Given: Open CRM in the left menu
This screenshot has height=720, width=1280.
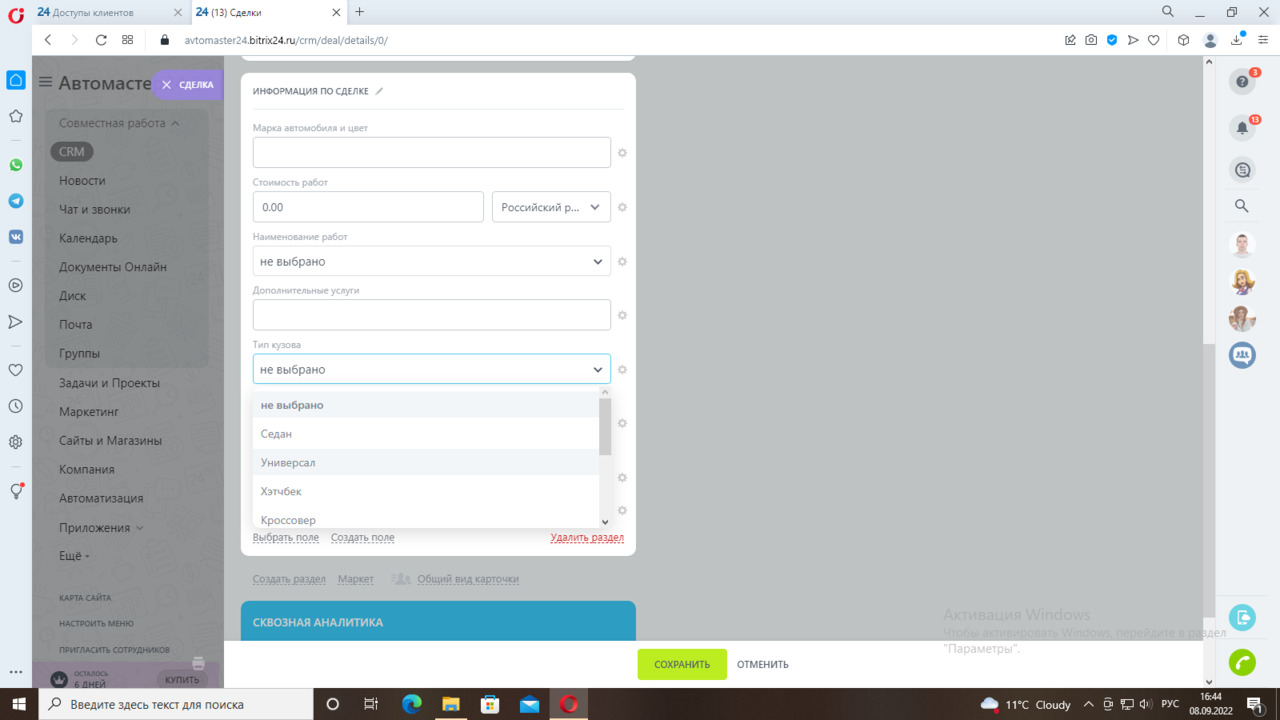Looking at the screenshot, I should pyautogui.click(x=72, y=152).
